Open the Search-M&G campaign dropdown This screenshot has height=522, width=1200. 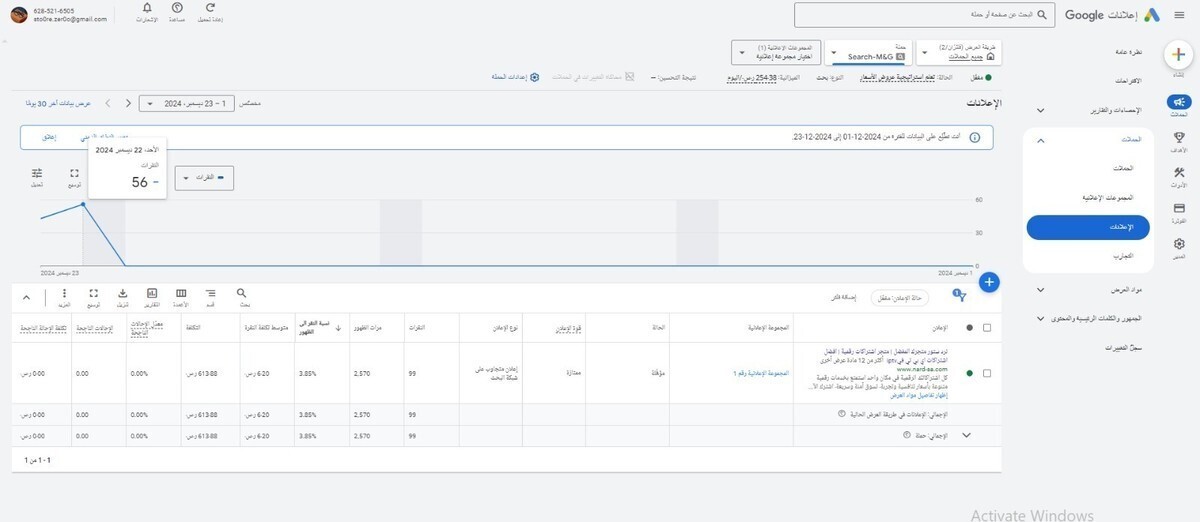click(869, 52)
